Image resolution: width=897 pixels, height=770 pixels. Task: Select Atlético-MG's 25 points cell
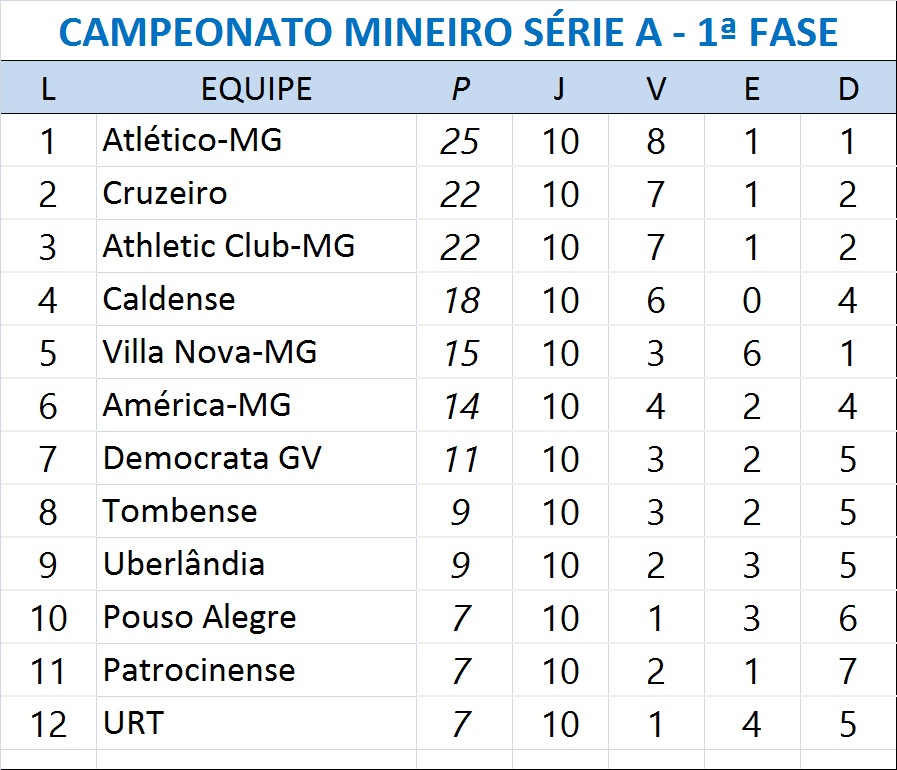click(460, 141)
